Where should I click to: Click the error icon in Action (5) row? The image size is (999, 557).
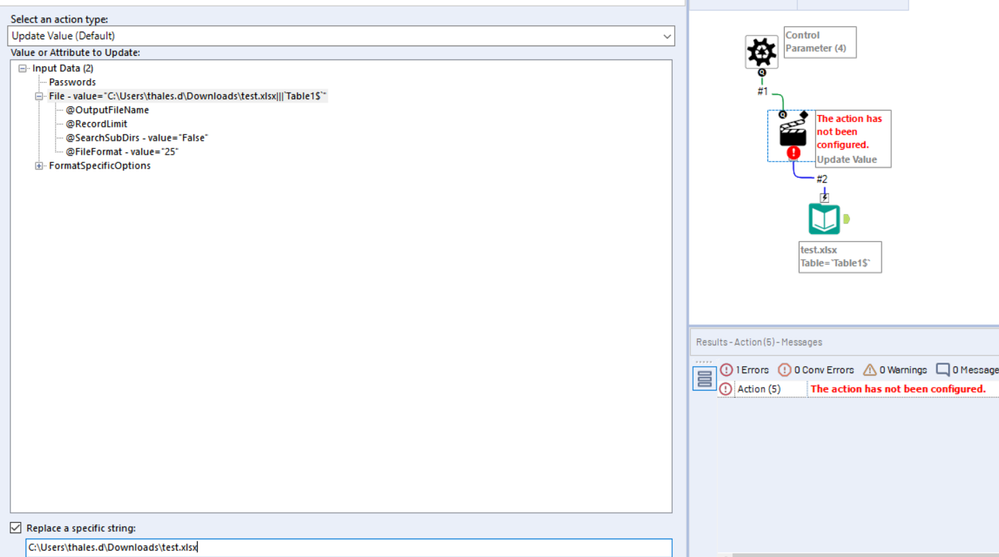[x=726, y=389]
